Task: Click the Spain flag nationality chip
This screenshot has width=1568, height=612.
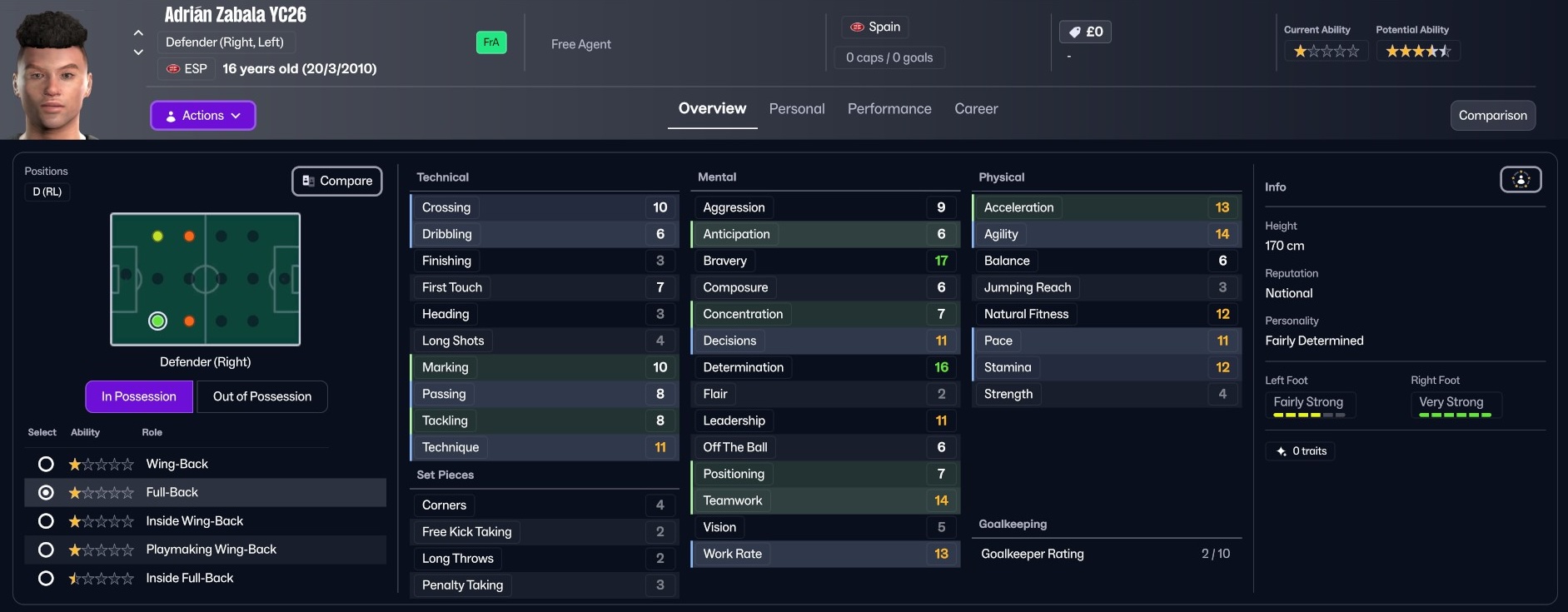Action: click(875, 27)
